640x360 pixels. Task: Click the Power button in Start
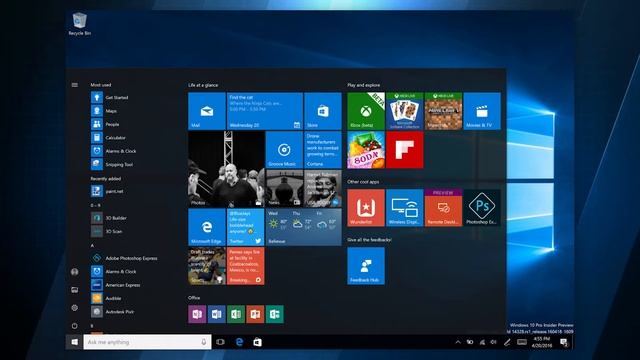point(75,326)
